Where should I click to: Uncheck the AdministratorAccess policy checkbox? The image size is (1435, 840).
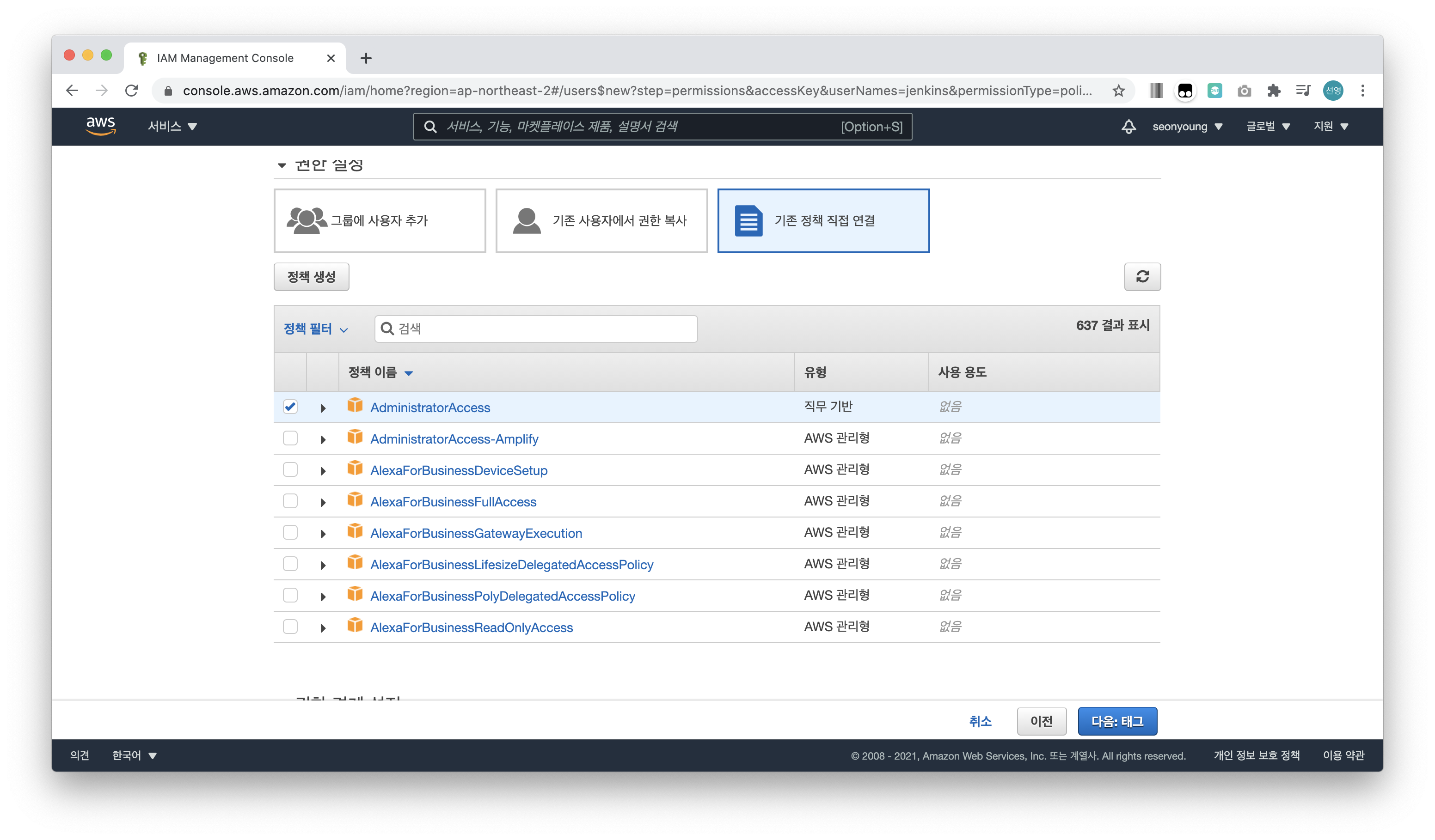(x=290, y=407)
